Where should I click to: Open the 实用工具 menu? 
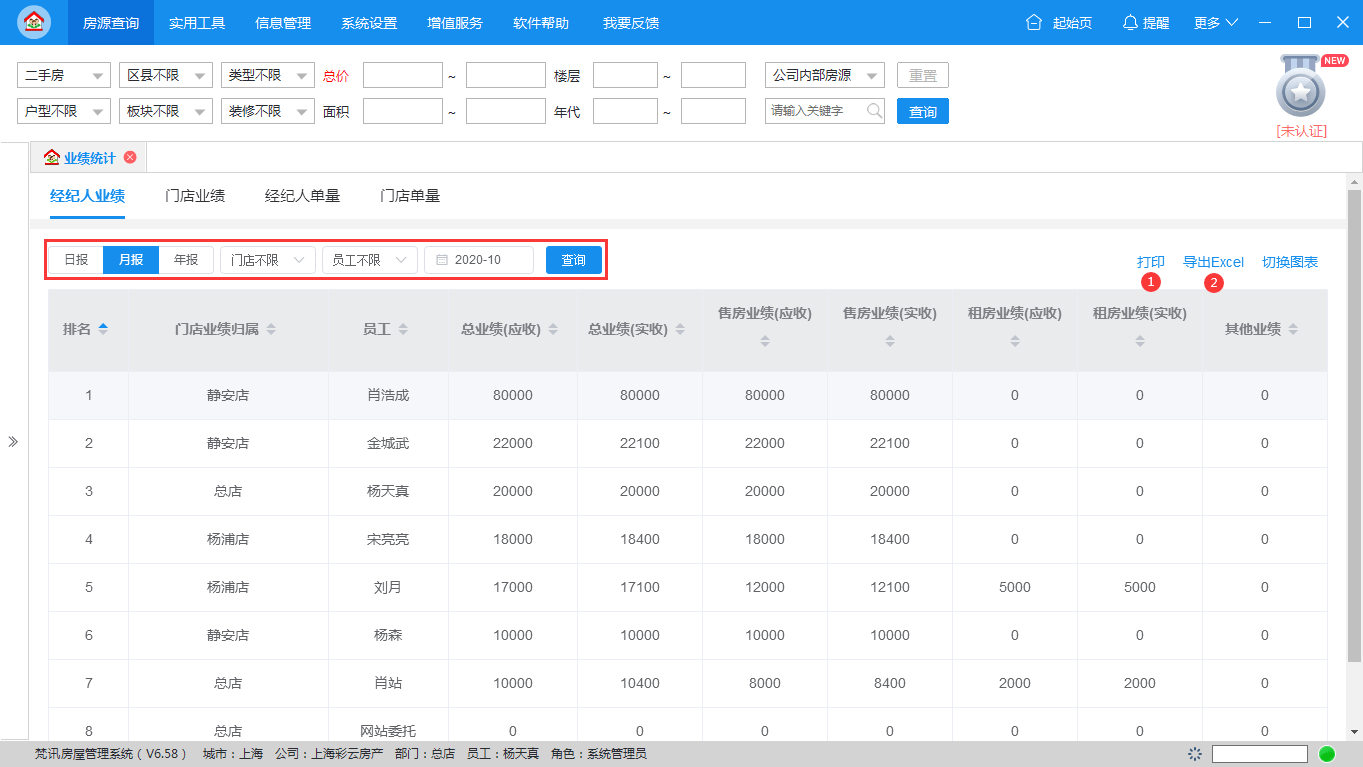pos(197,22)
